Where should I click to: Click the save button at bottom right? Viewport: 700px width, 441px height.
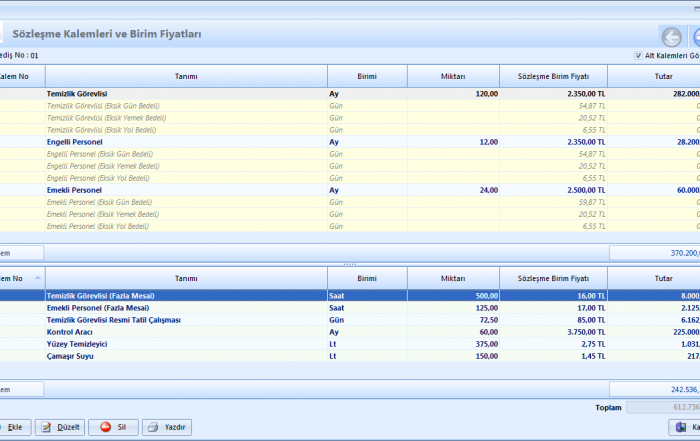tap(685, 427)
